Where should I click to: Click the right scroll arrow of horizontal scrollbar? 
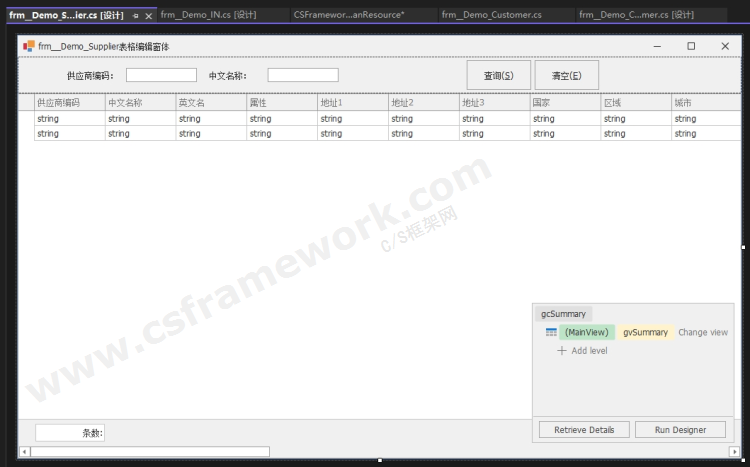click(x=735, y=452)
